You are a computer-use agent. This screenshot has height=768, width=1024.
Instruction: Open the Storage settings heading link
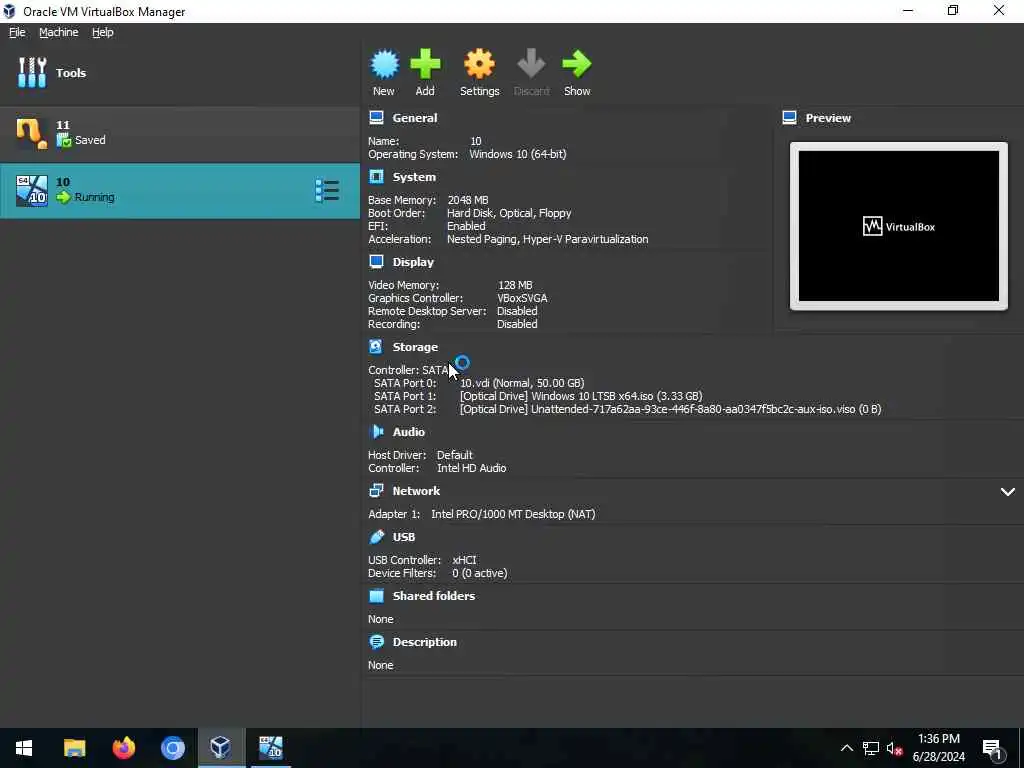[415, 347]
